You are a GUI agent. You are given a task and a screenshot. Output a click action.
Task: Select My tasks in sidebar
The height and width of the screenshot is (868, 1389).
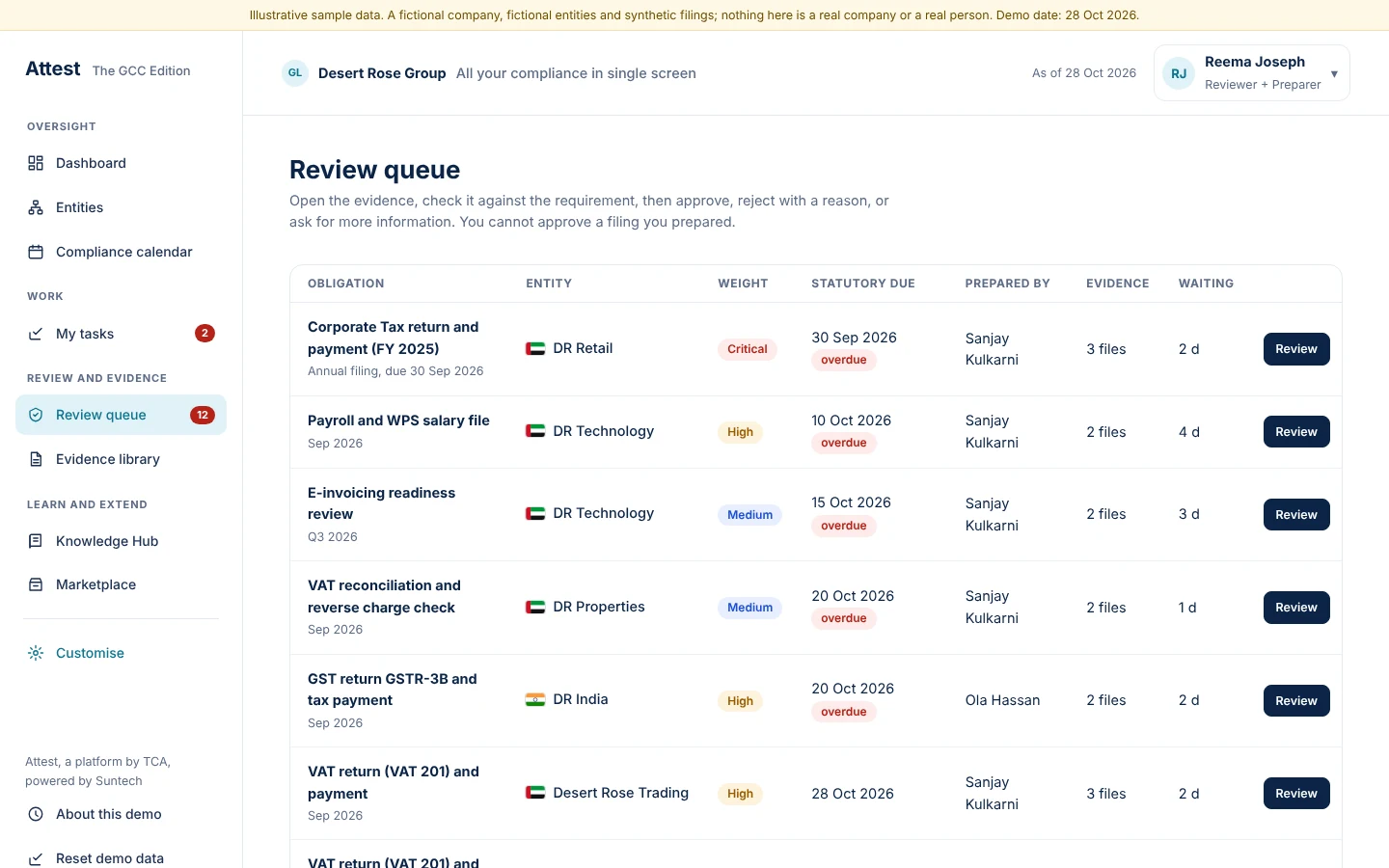[x=121, y=334]
